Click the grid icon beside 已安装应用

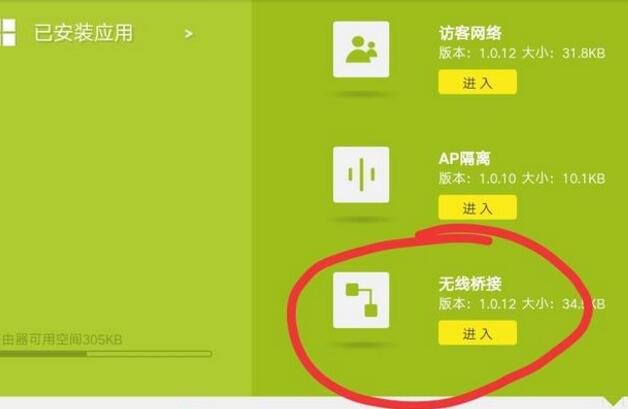point(8,32)
